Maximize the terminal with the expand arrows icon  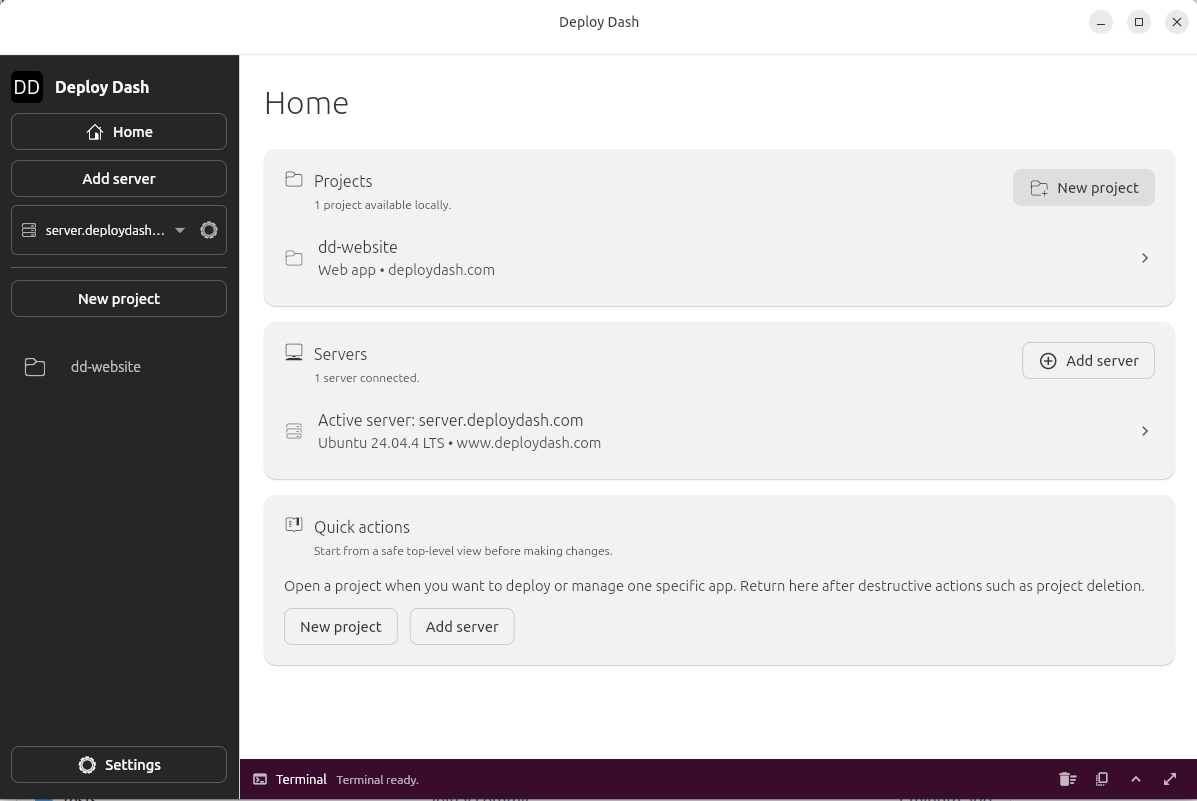pos(1170,779)
